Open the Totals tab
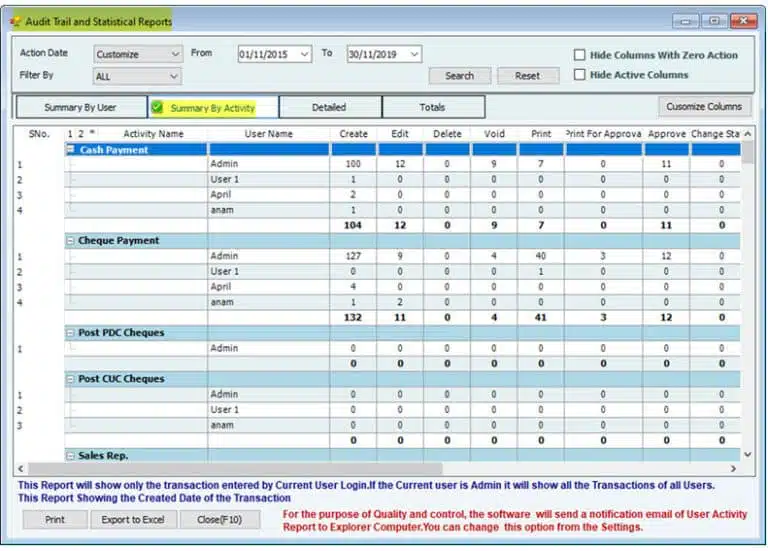 tap(432, 107)
